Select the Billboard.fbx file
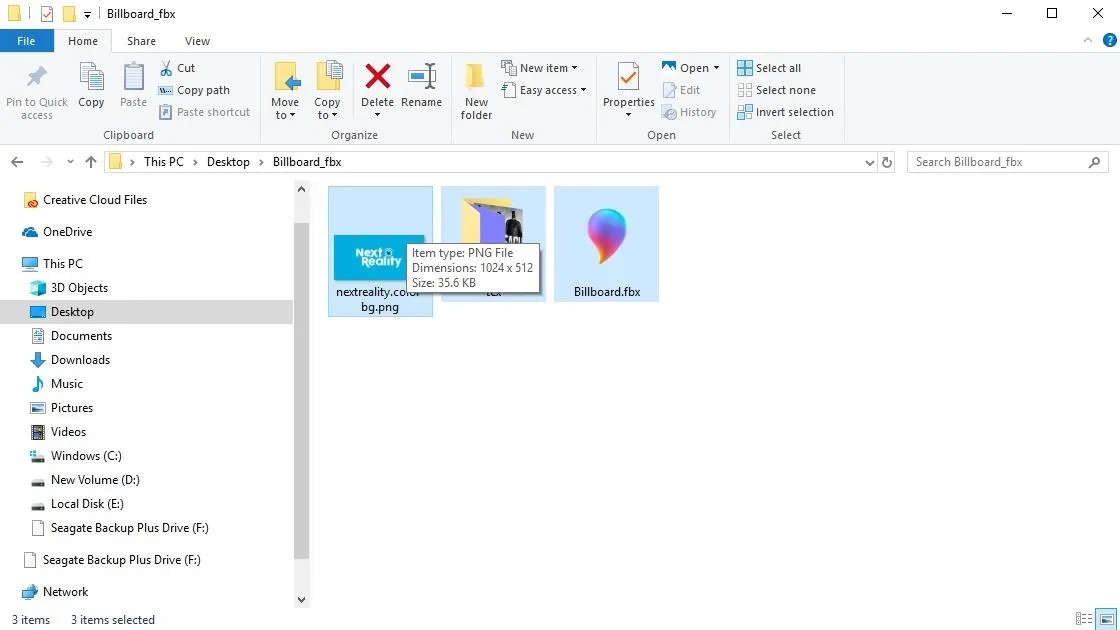Image resolution: width=1120 pixels, height=630 pixels. coord(606,244)
